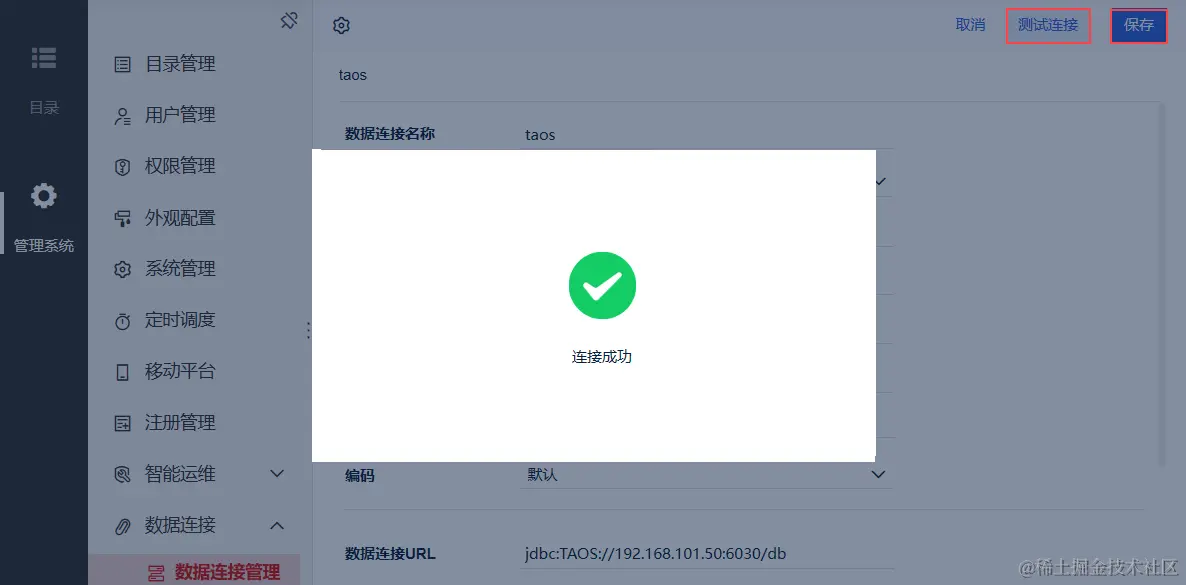This screenshot has width=1186, height=585.
Task: Click the 保存 button
Action: (x=1138, y=25)
